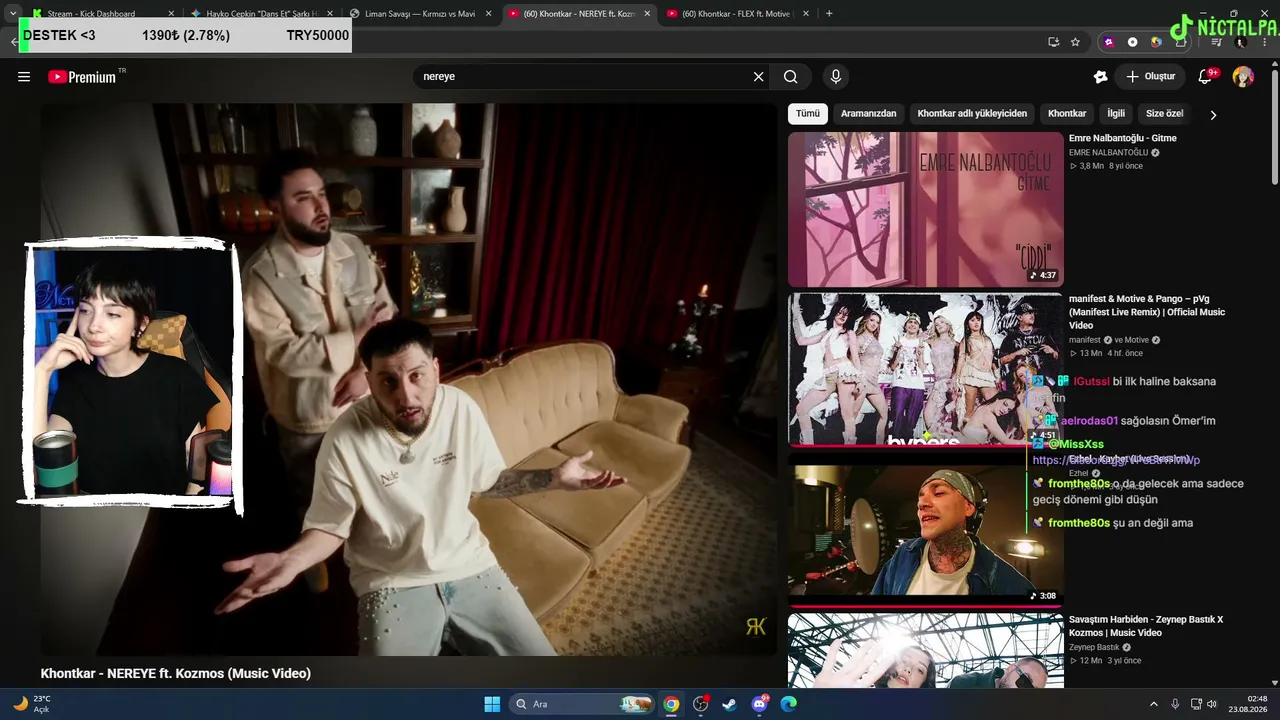Visit Zeynep Bastık channel link
The height and width of the screenshot is (720, 1280).
1095,647
